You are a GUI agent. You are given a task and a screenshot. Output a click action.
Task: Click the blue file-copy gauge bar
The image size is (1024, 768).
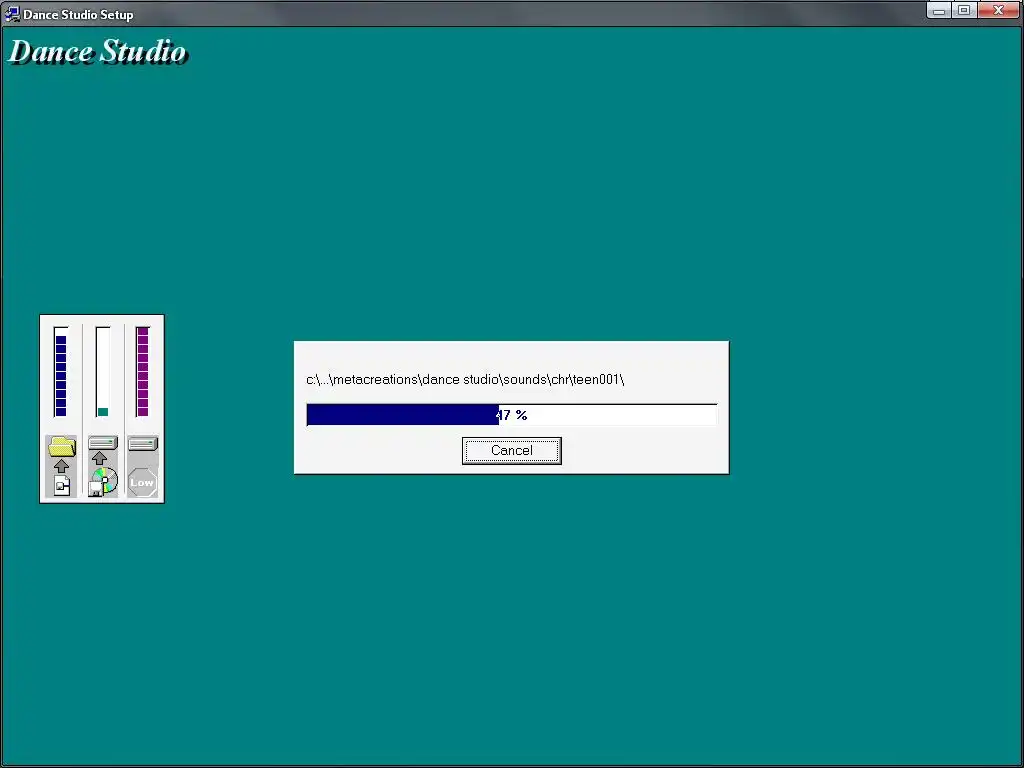pos(61,372)
